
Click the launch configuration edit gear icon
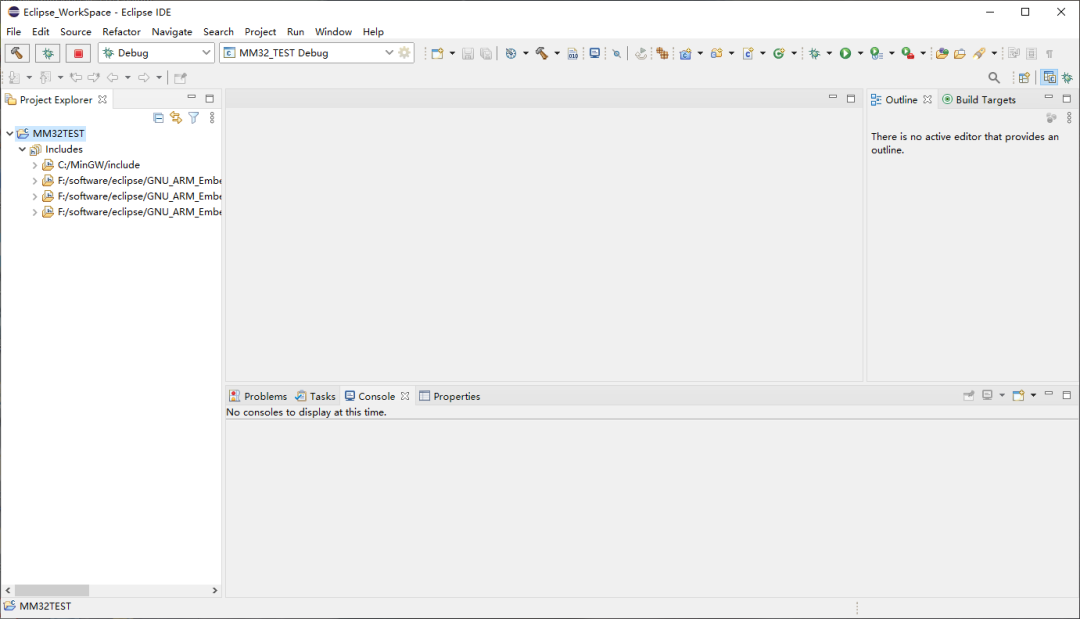pyautogui.click(x=405, y=53)
